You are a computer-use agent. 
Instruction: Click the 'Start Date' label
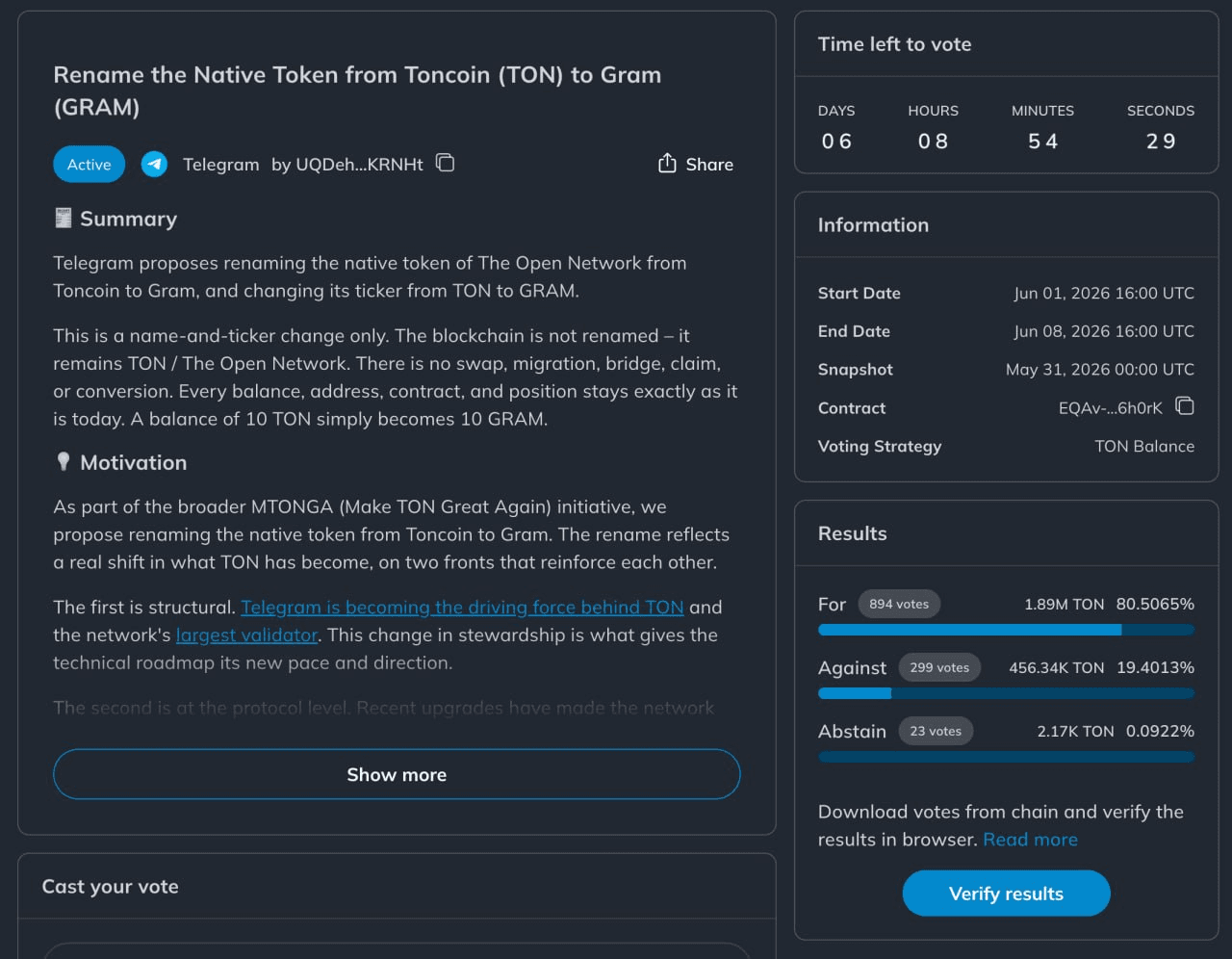pos(859,293)
